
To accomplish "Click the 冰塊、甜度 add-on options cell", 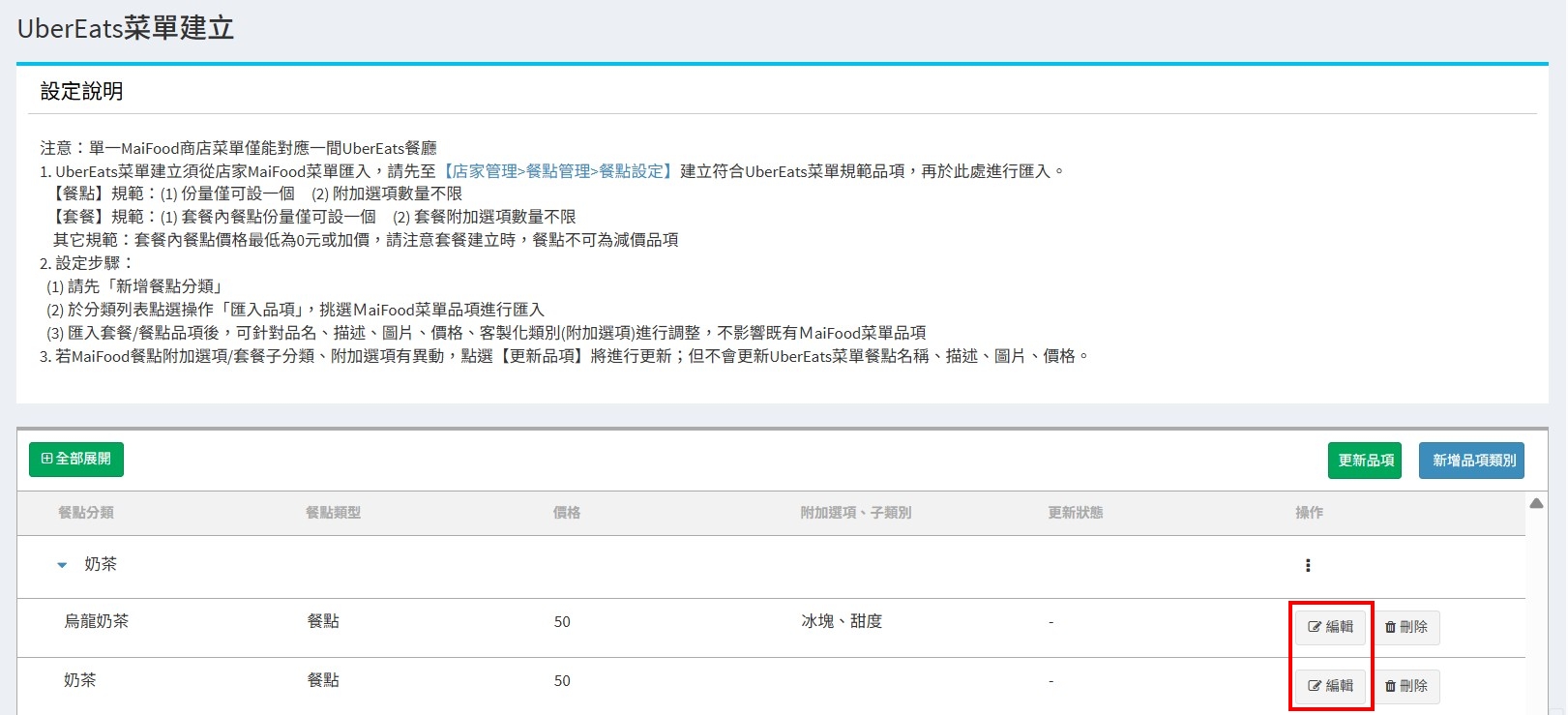I will click(842, 621).
